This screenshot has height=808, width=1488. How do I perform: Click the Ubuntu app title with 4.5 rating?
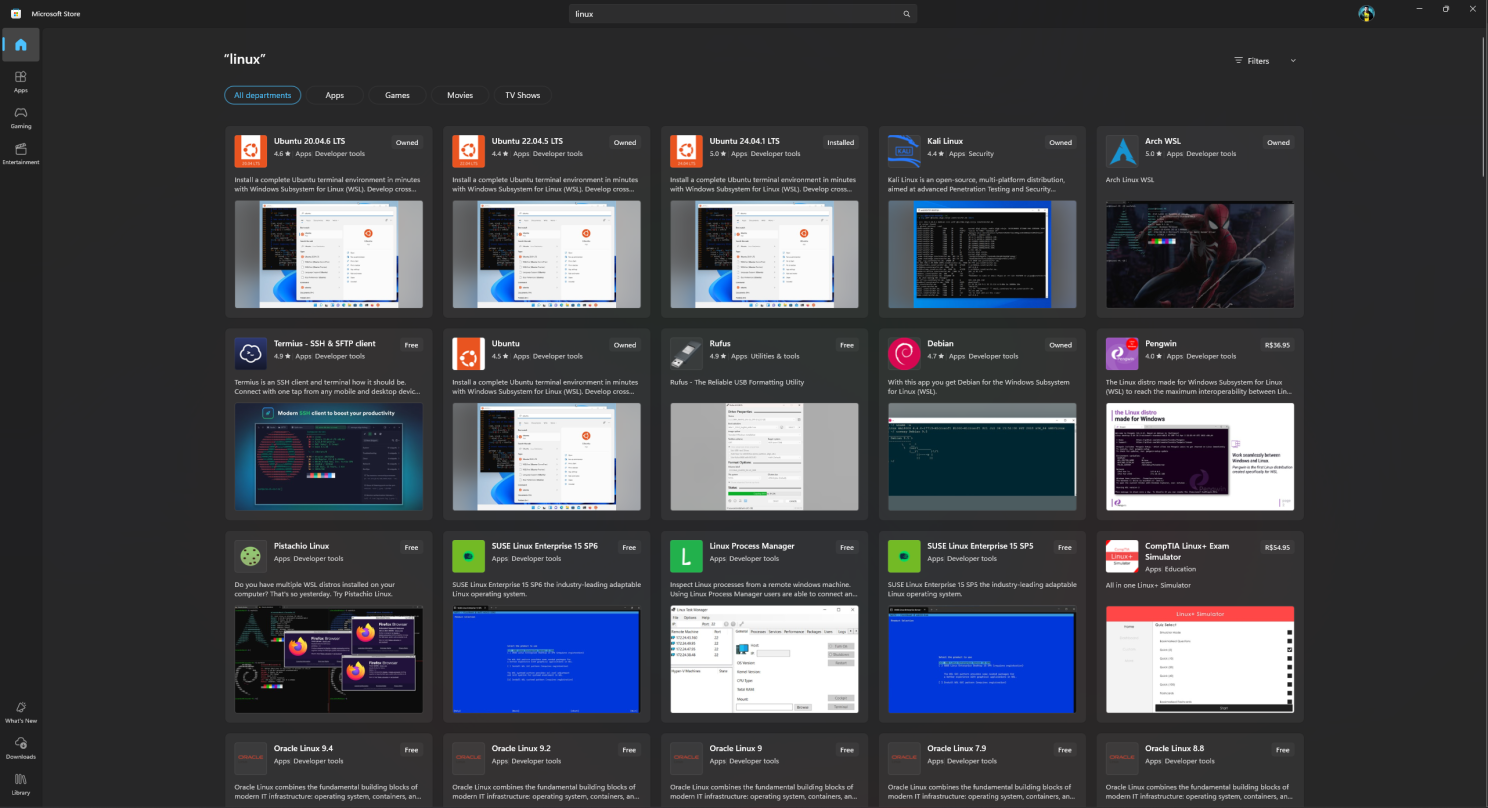506,343
